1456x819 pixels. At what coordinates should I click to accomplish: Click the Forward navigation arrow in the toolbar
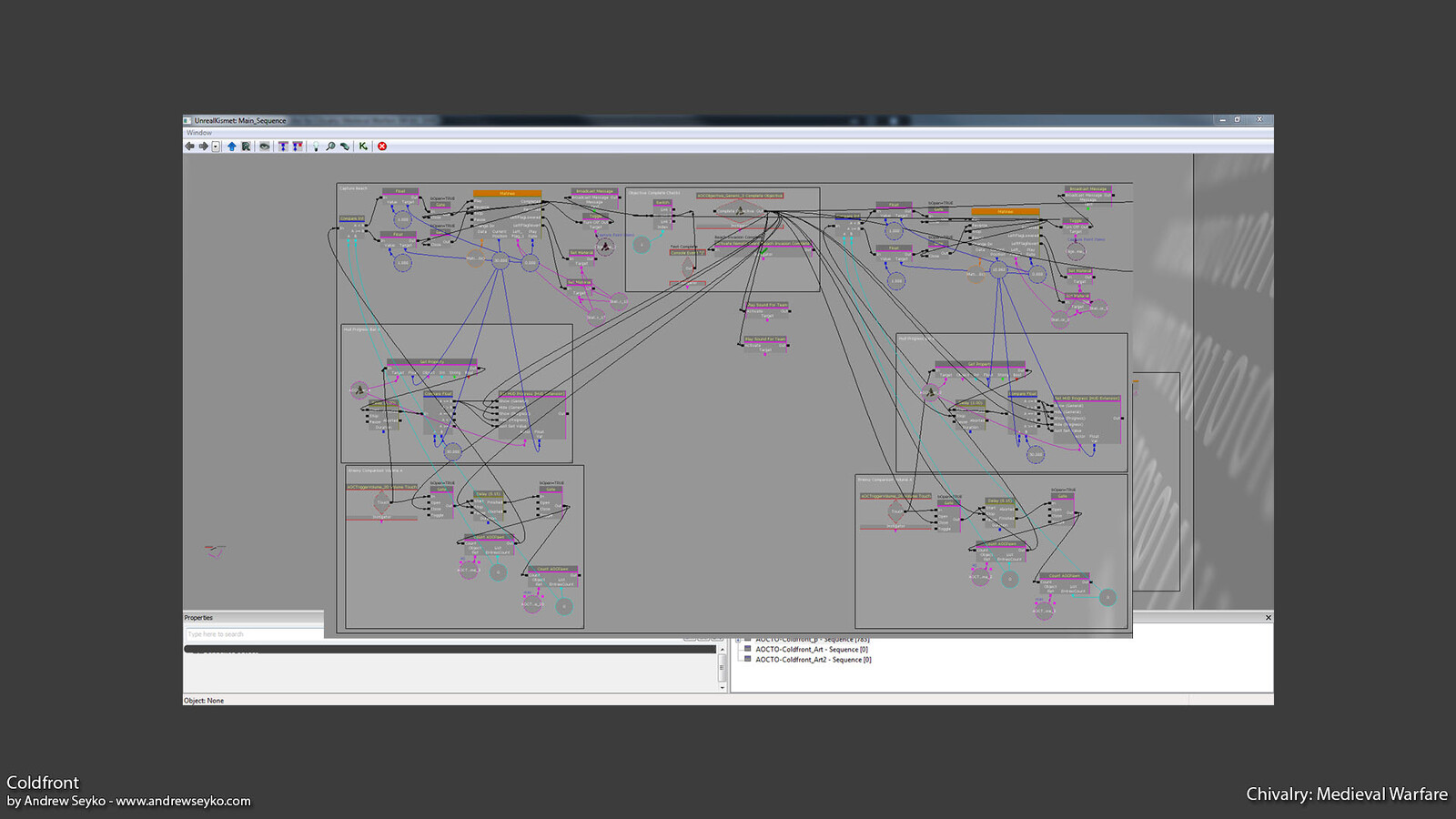[204, 146]
